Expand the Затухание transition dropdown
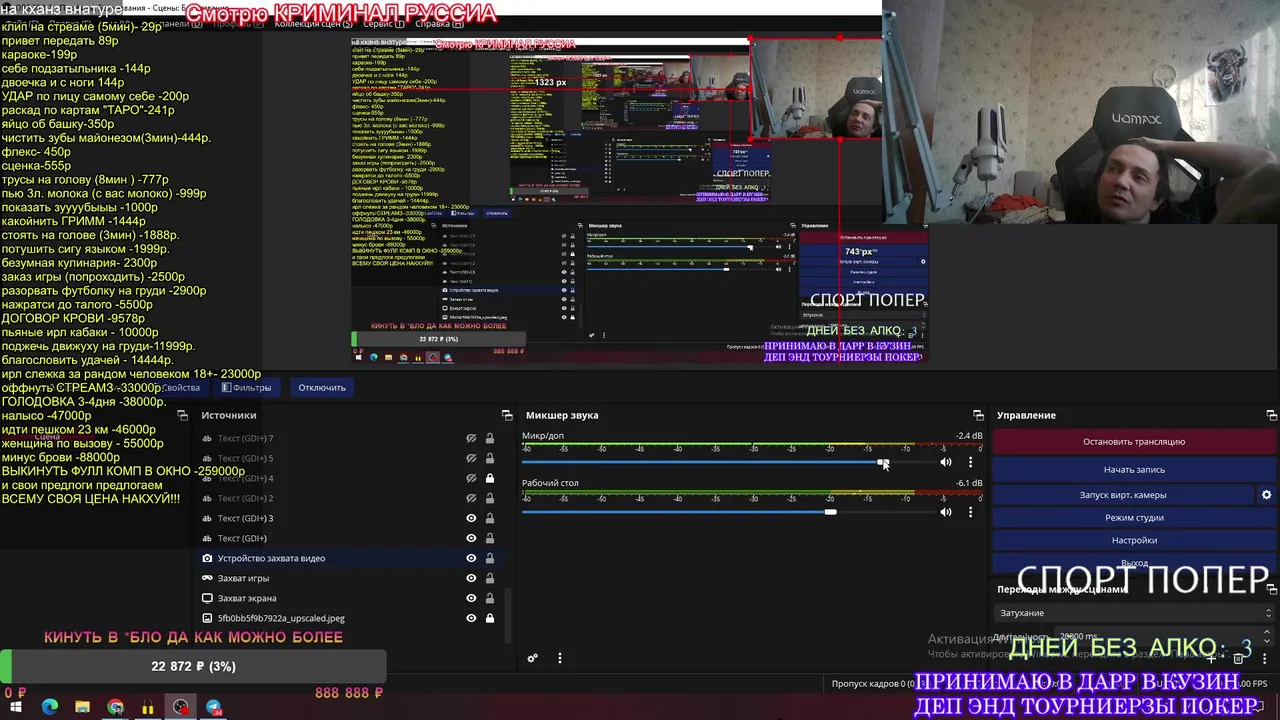 pyautogui.click(x=1134, y=613)
